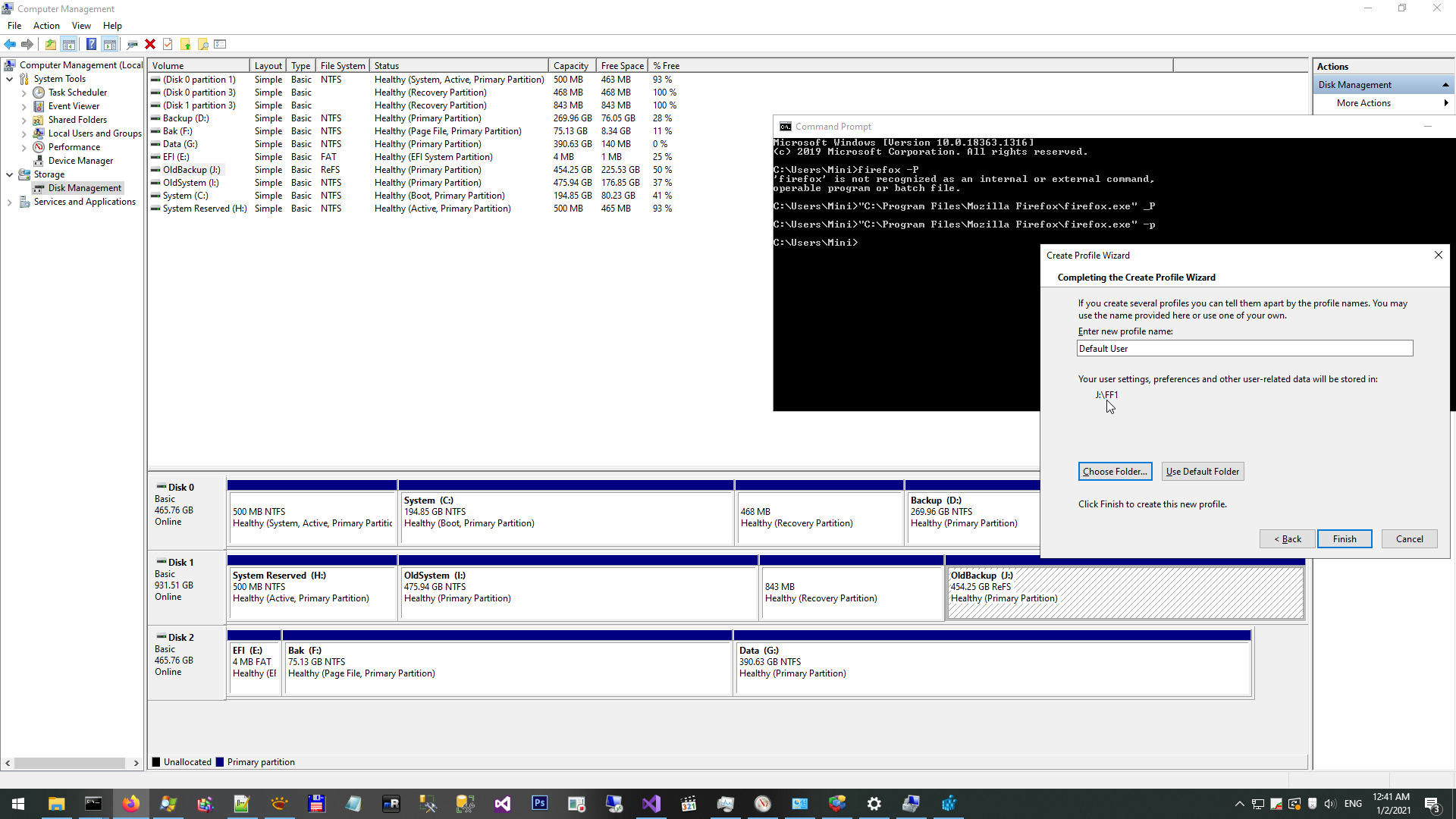Toggle Show/Hide Console Tree toolbar icon
This screenshot has width=1456, height=819.
pyautogui.click(x=68, y=44)
